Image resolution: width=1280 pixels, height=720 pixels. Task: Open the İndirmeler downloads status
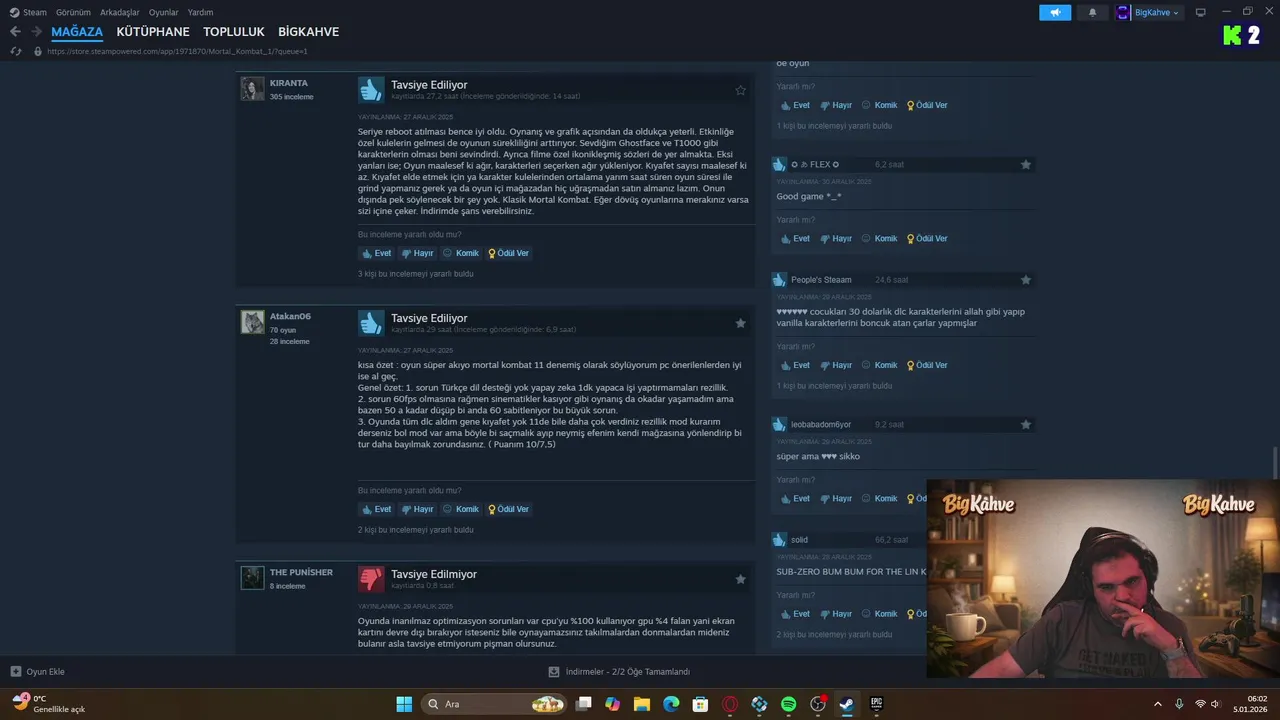coord(619,672)
